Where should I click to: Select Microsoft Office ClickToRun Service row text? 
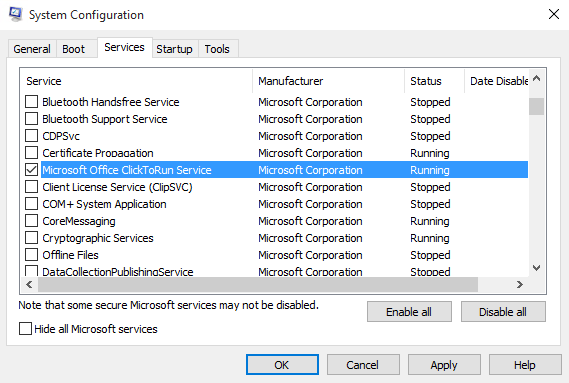click(127, 170)
